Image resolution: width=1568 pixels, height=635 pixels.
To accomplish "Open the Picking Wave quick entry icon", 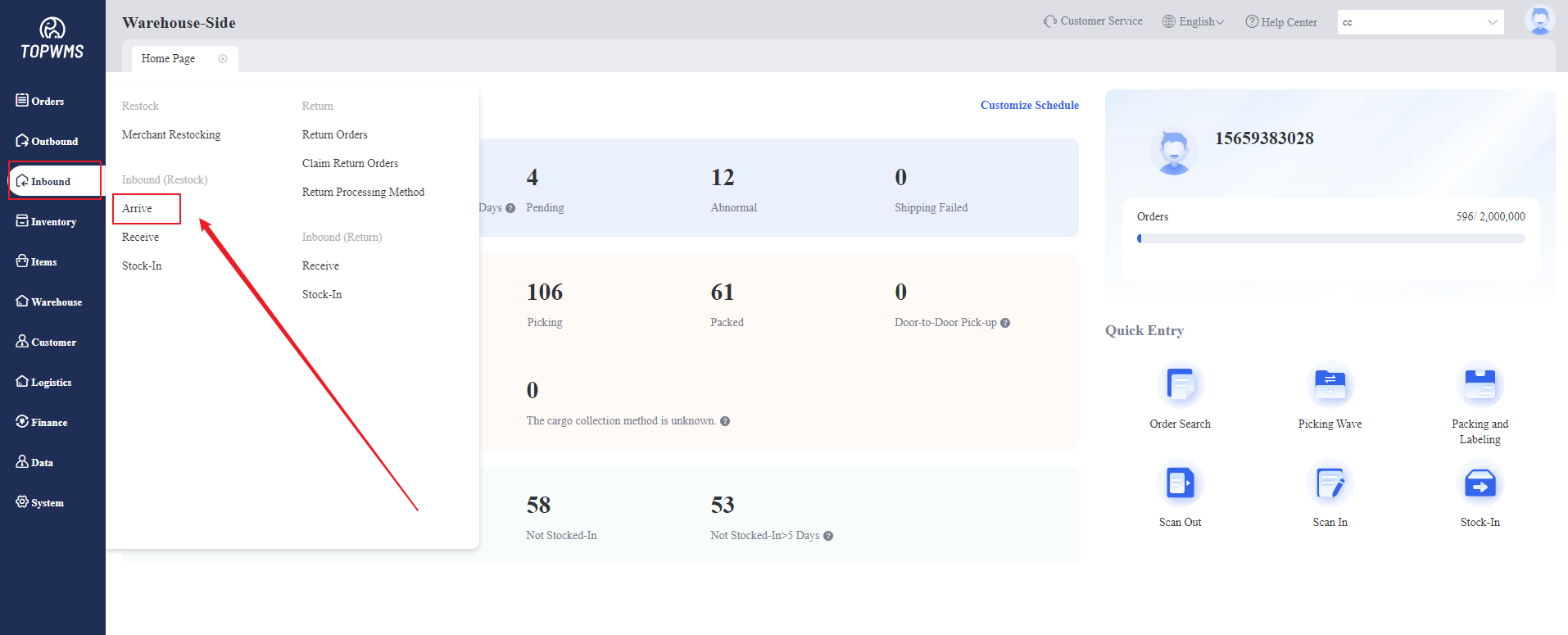I will tap(1330, 385).
